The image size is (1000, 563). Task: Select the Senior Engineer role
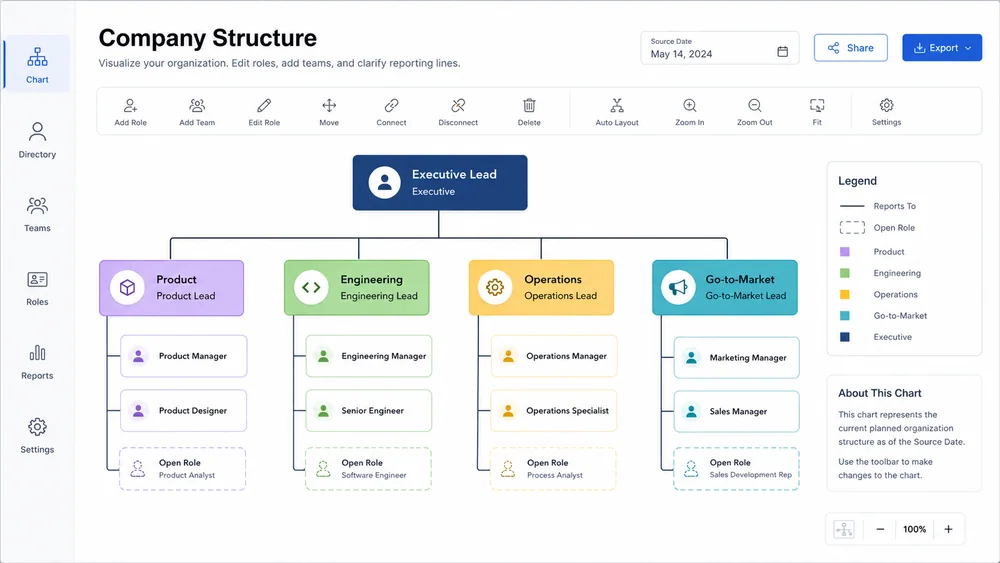pos(369,411)
